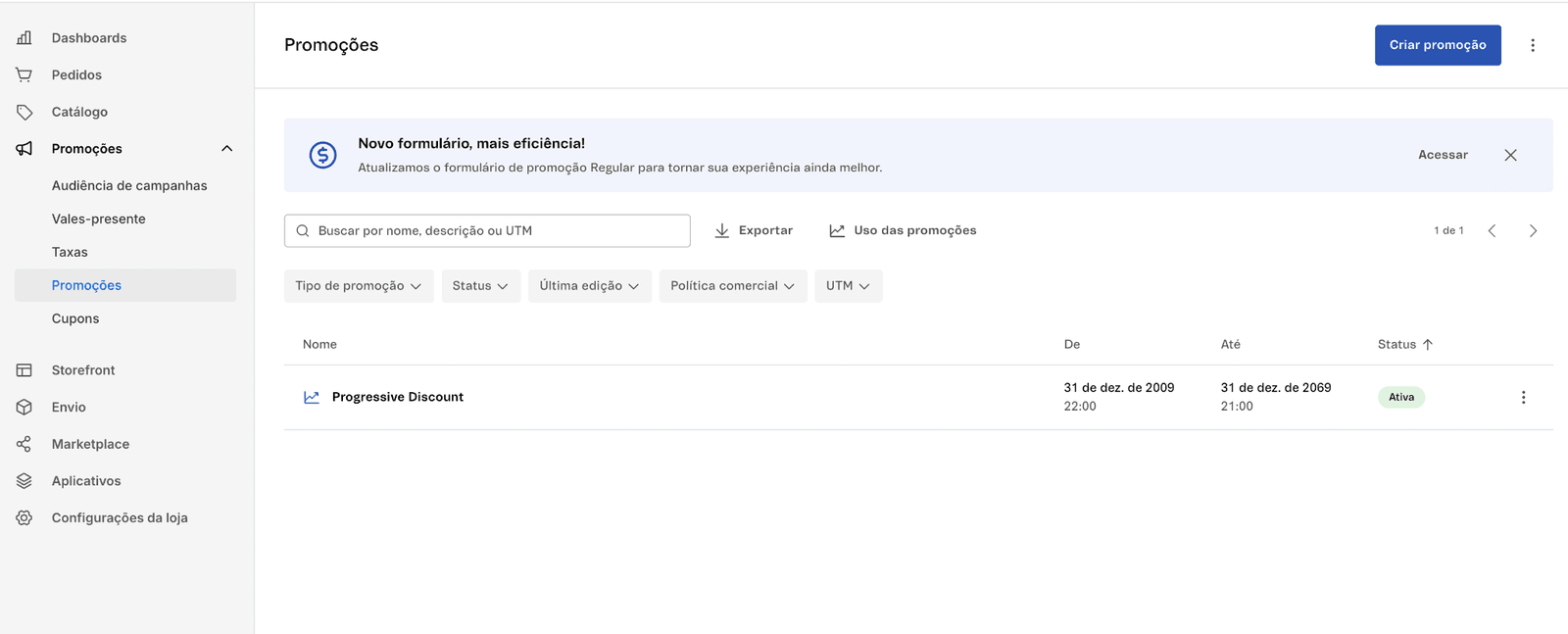Select Cupons submenu item

click(x=75, y=318)
